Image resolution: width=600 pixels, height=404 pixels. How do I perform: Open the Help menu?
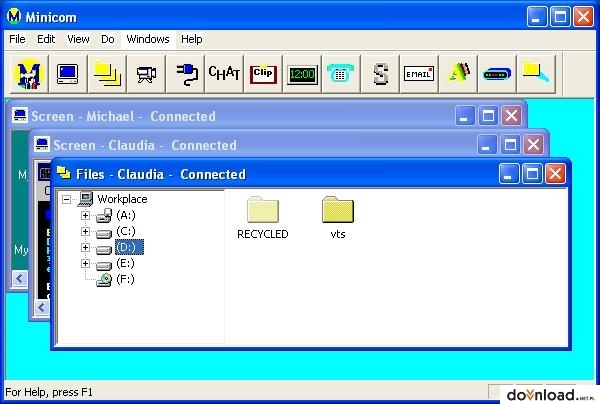tap(192, 39)
